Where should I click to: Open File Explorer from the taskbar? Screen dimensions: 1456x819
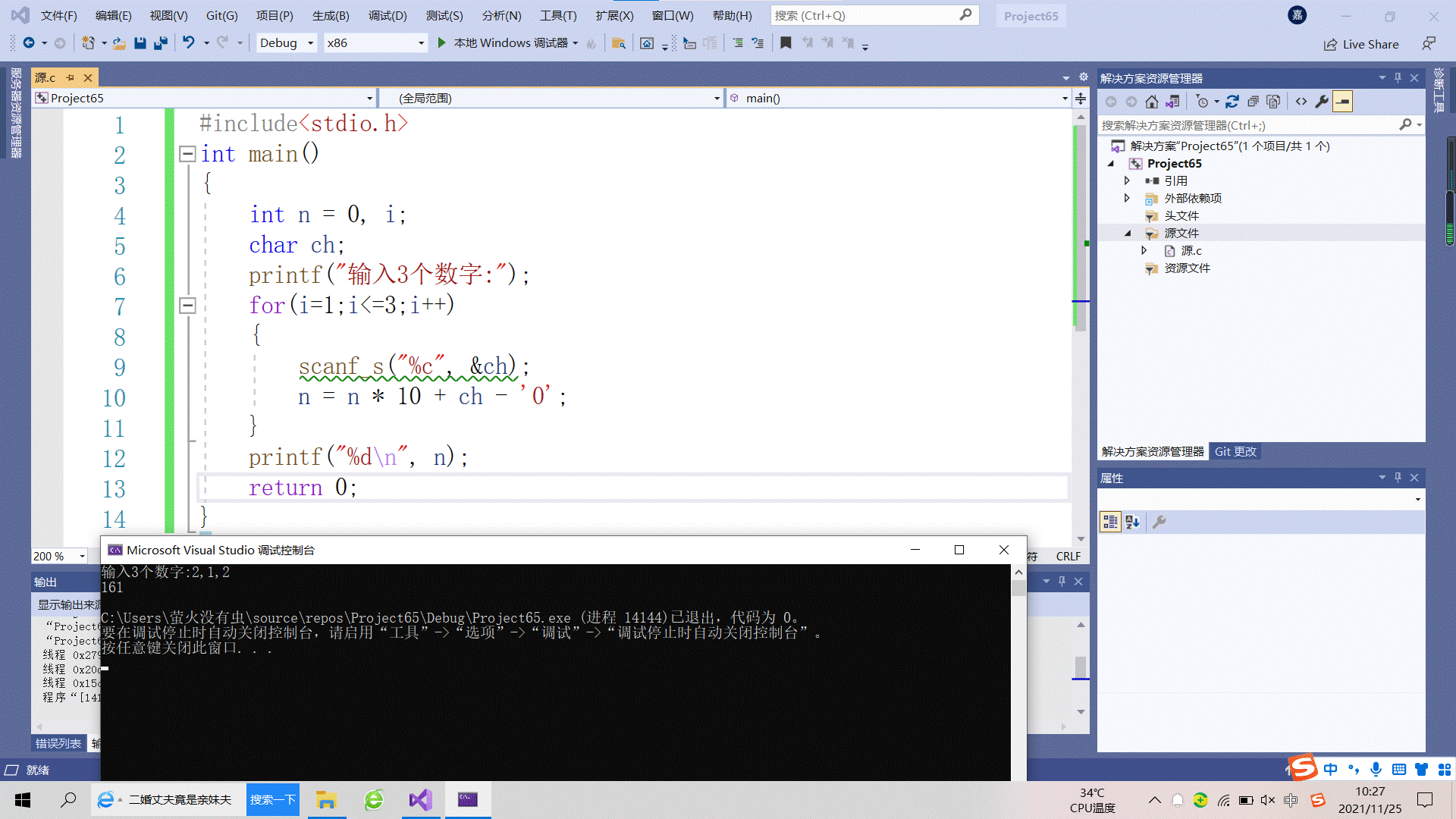[326, 800]
